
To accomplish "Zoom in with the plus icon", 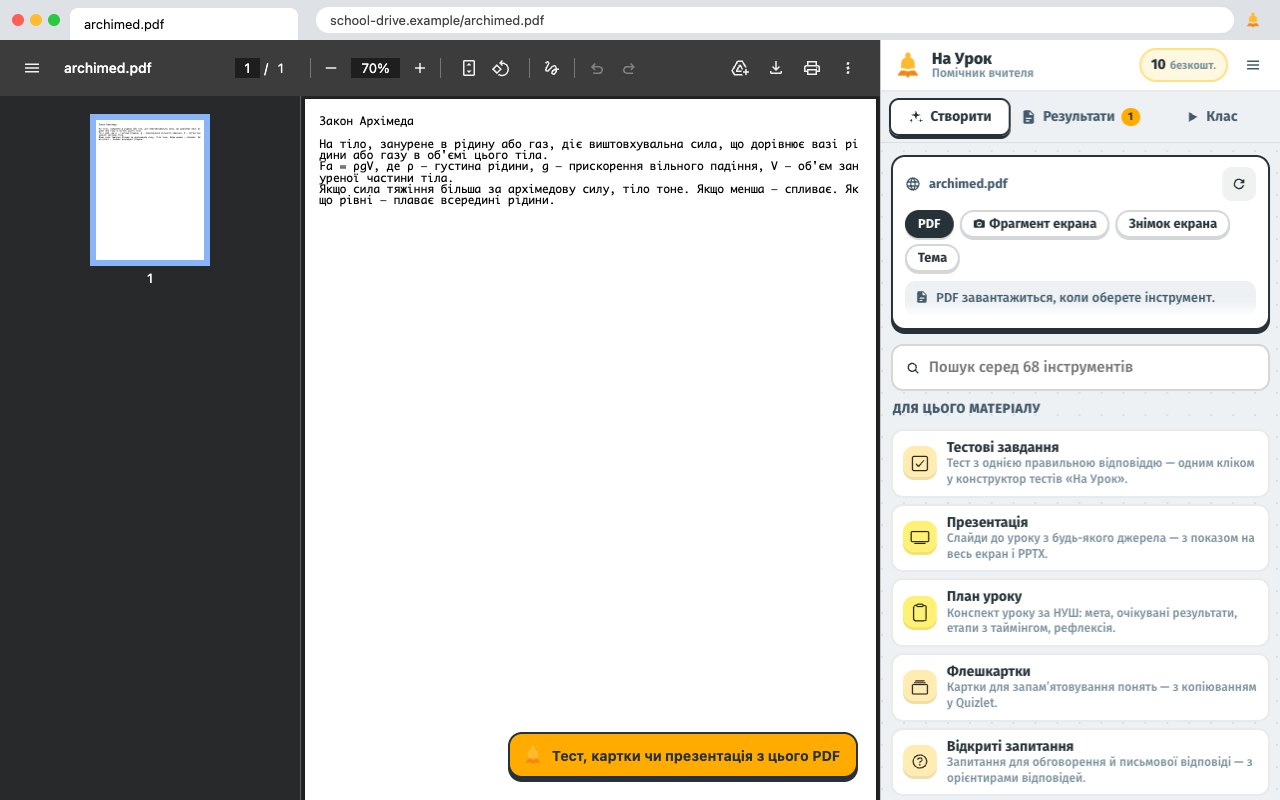I will [x=420, y=68].
